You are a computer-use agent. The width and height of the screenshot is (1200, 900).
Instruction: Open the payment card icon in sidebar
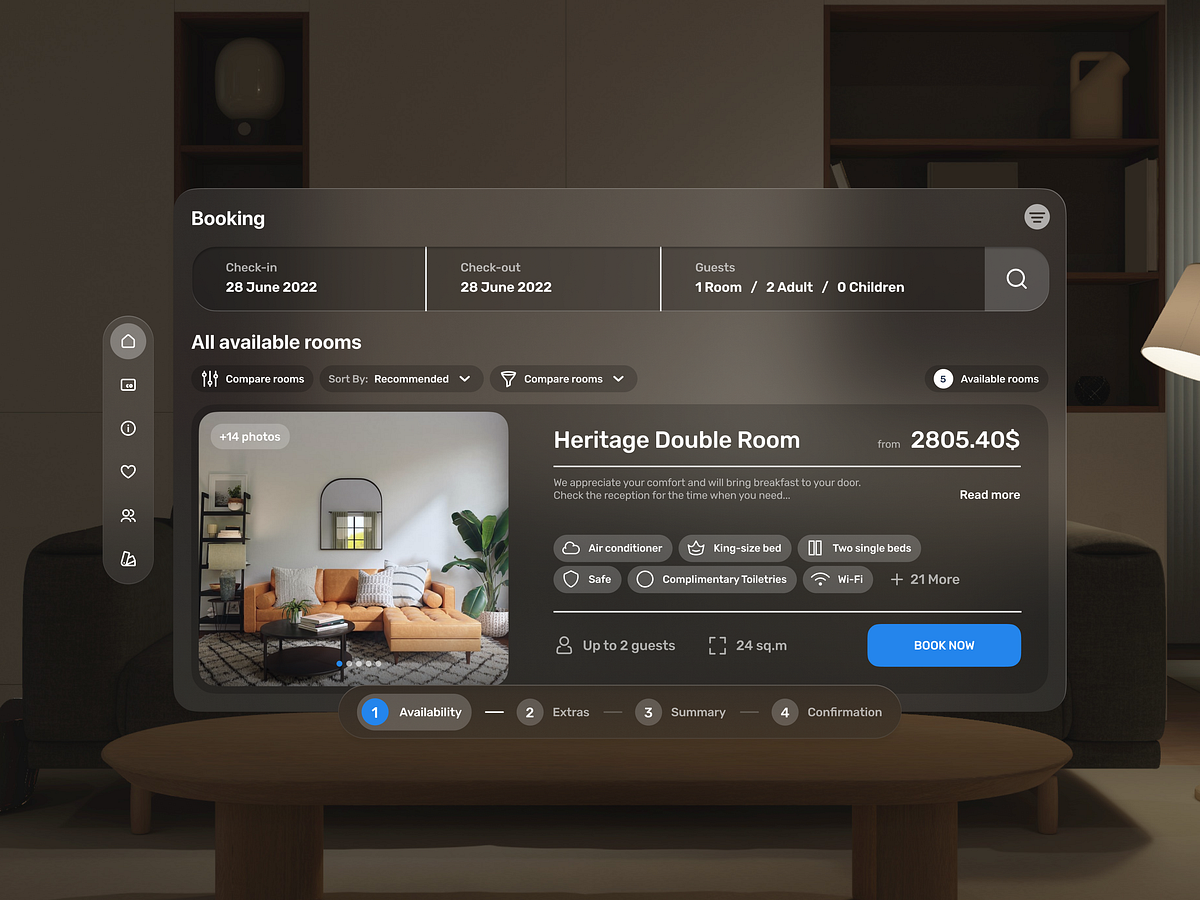tap(128, 384)
